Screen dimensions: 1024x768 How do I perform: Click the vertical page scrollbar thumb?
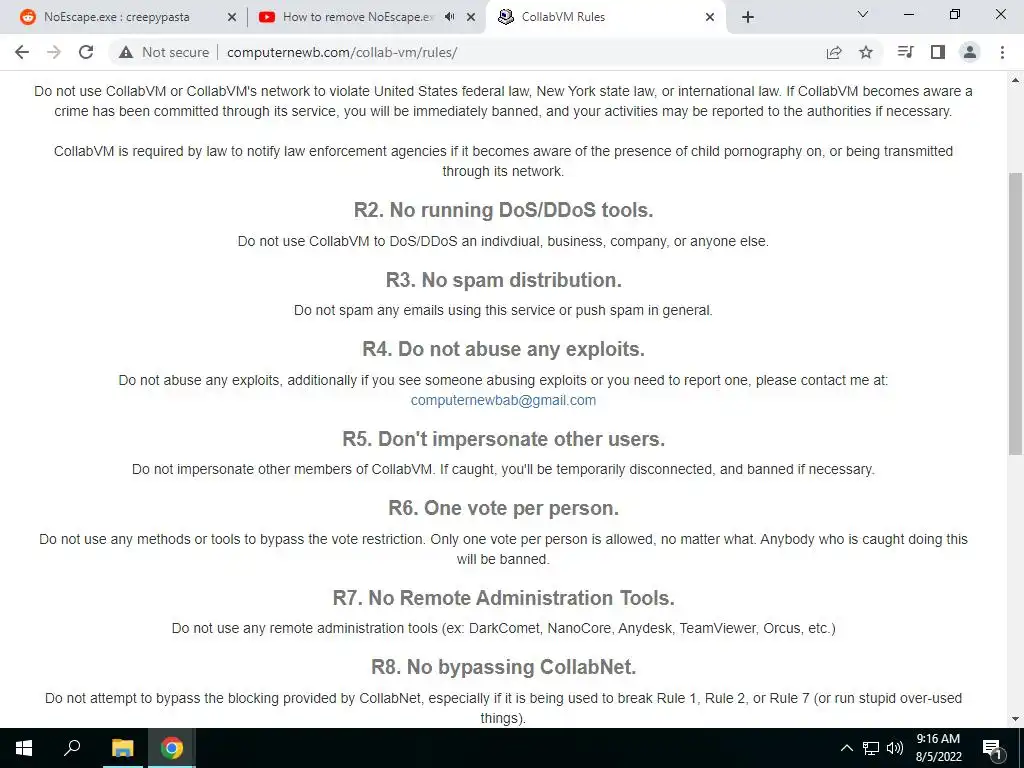coord(1015,313)
